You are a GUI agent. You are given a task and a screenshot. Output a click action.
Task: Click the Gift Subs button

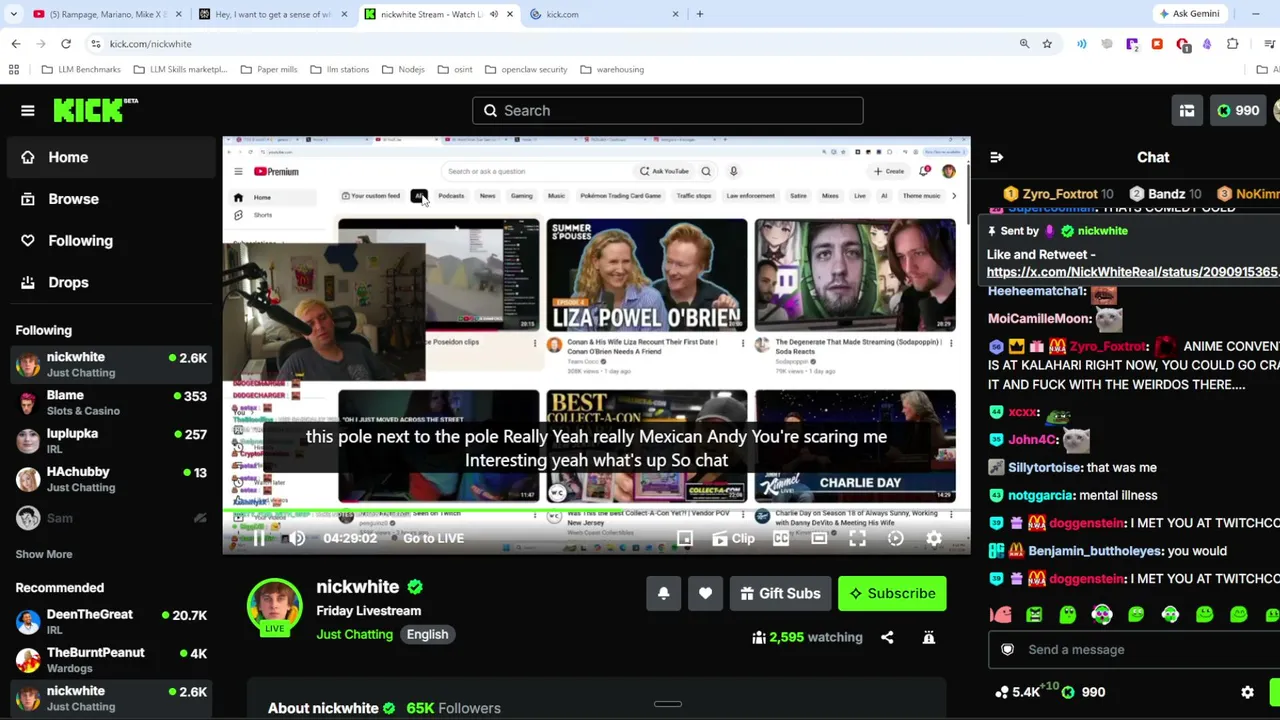pos(780,593)
